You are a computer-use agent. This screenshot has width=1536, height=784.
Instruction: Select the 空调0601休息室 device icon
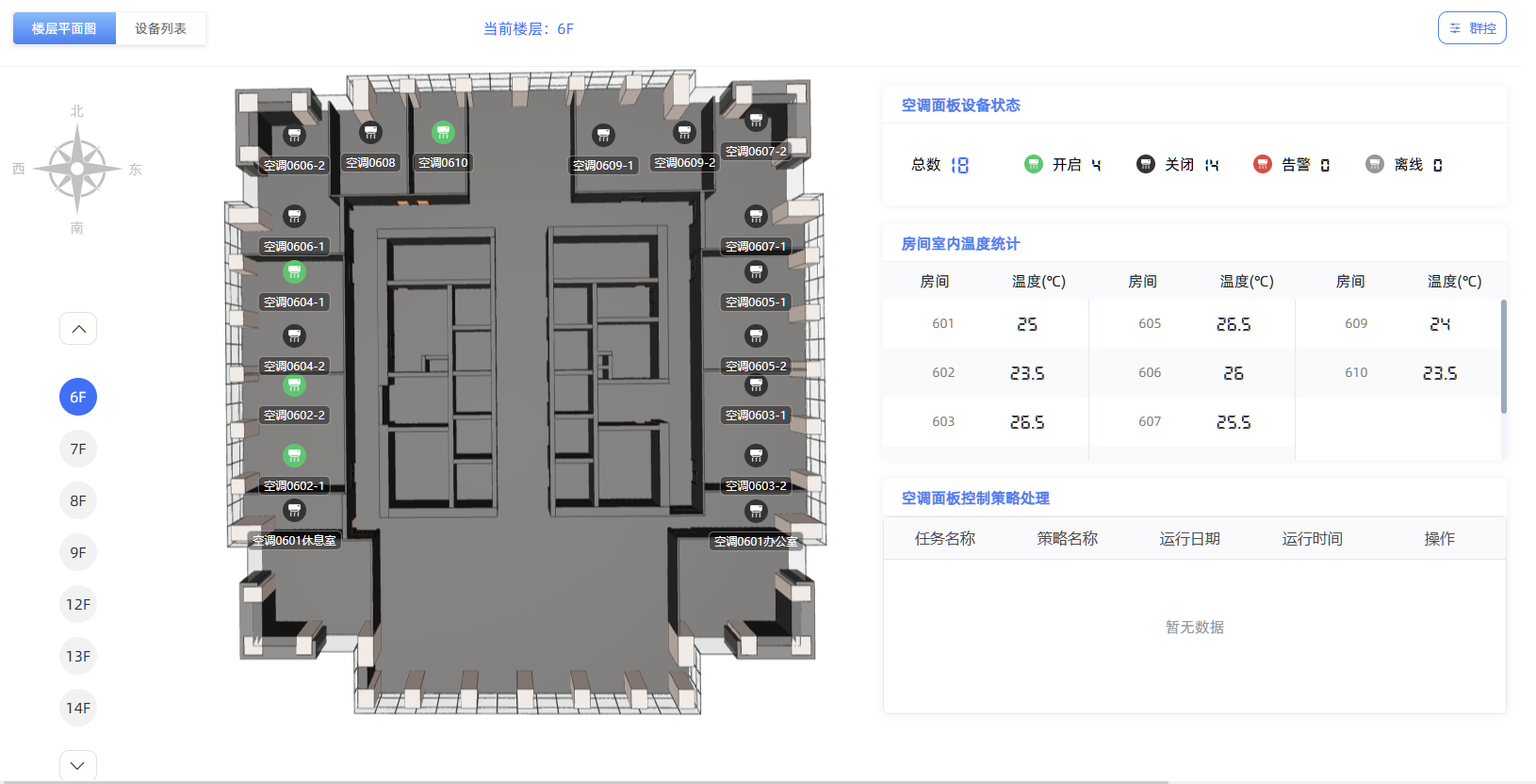point(295,511)
